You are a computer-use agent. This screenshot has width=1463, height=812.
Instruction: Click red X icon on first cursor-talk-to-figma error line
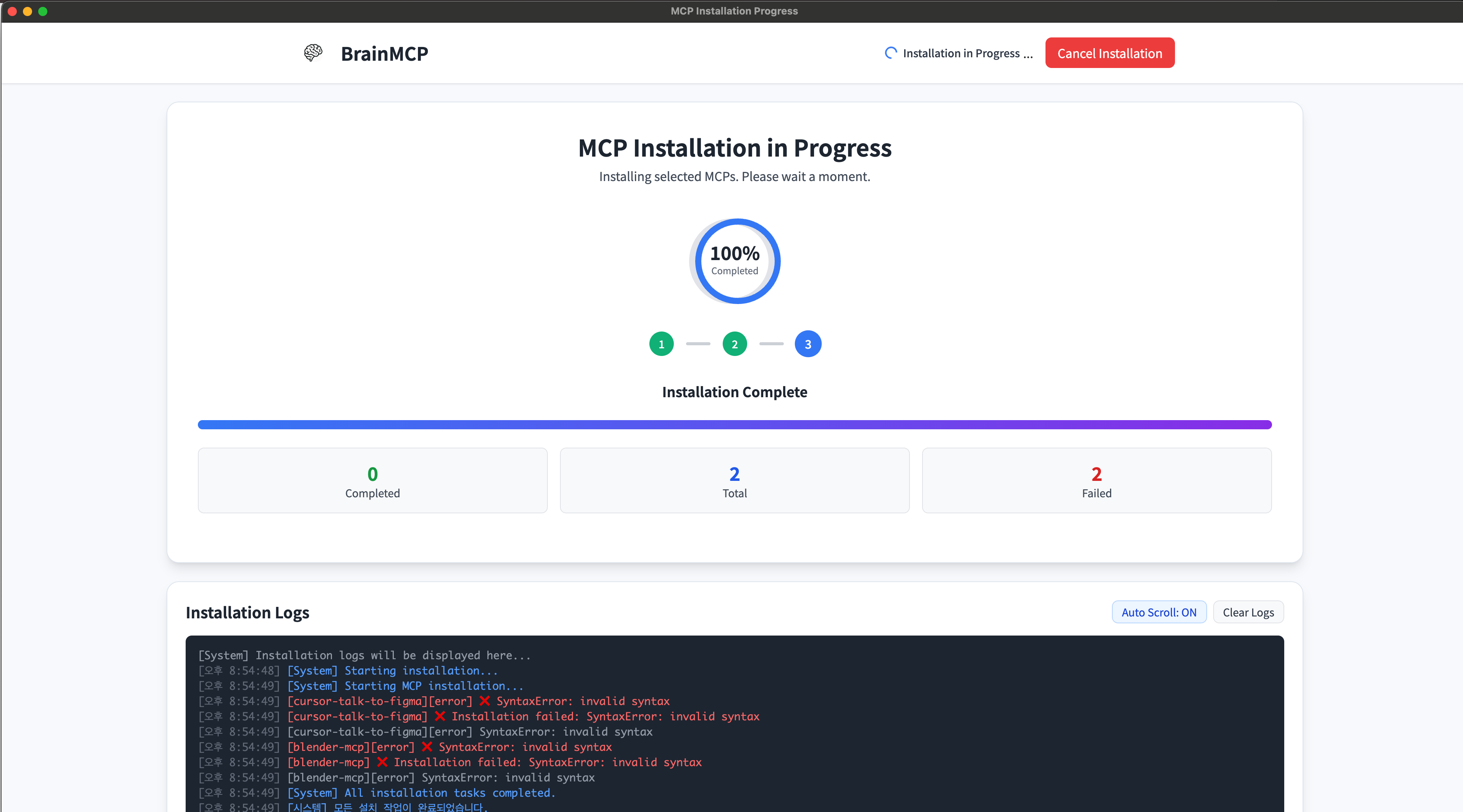point(484,701)
